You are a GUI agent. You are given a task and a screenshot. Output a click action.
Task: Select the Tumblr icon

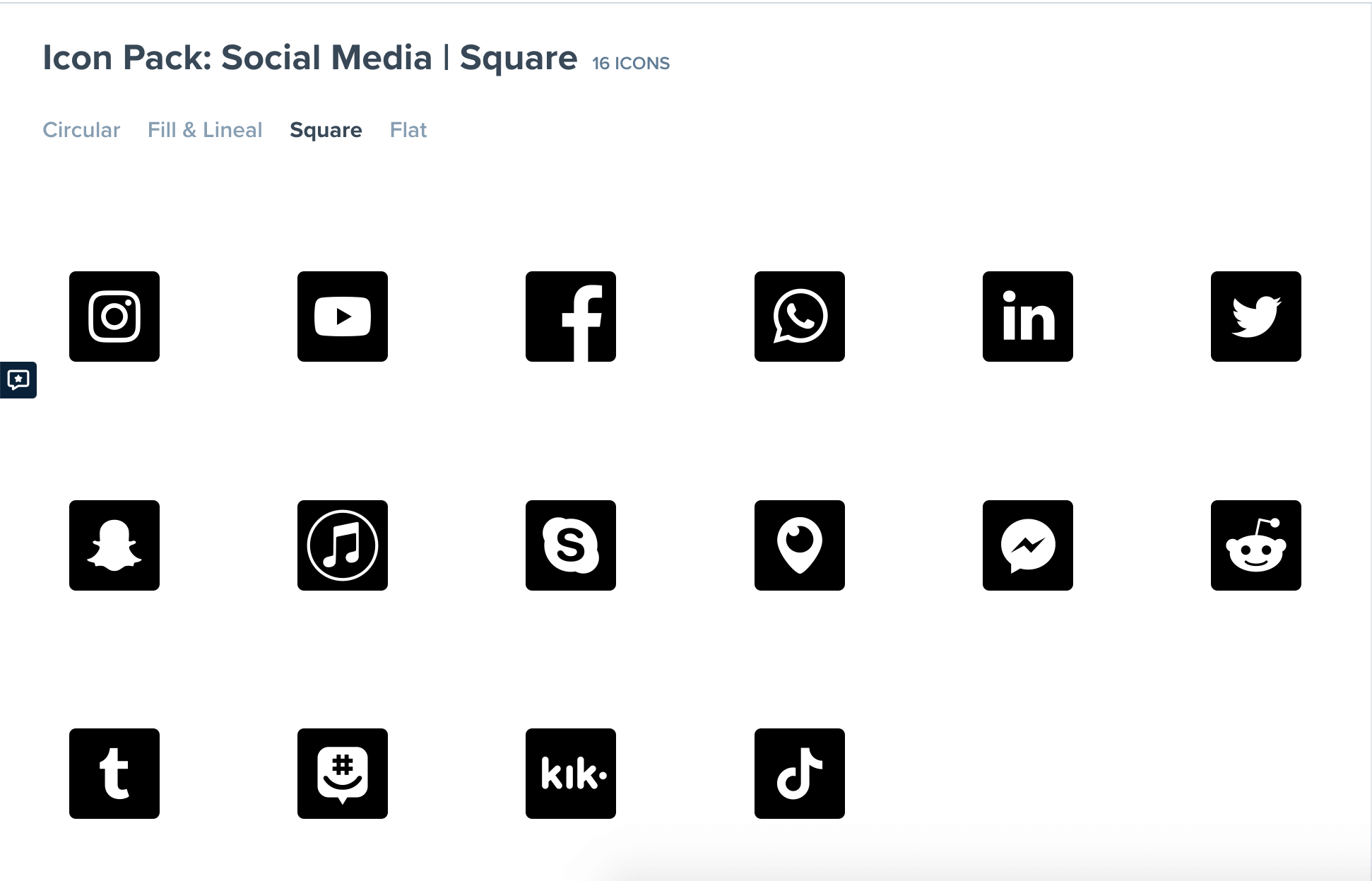[x=114, y=774]
